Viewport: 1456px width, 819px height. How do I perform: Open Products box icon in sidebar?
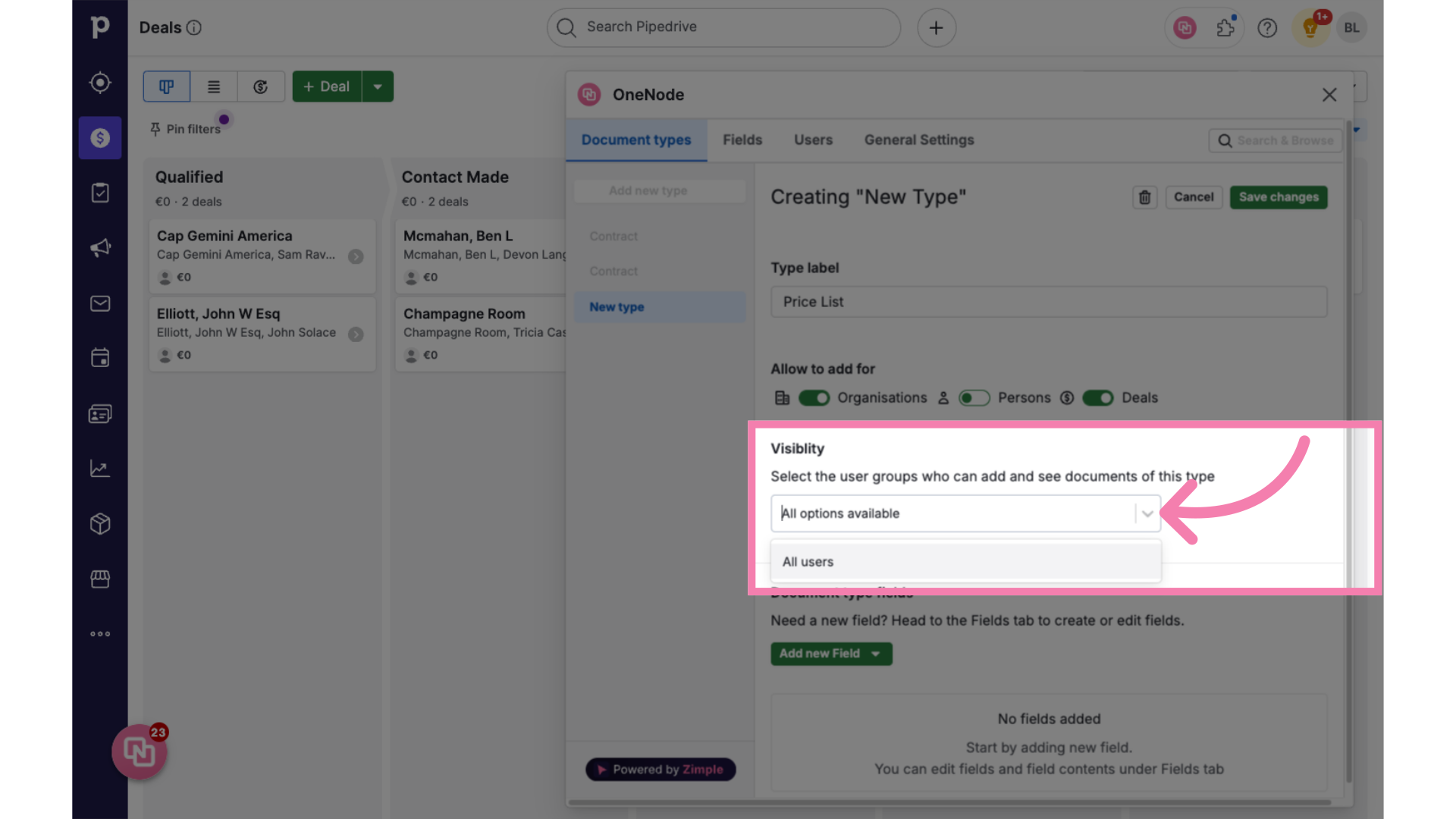coord(100,523)
